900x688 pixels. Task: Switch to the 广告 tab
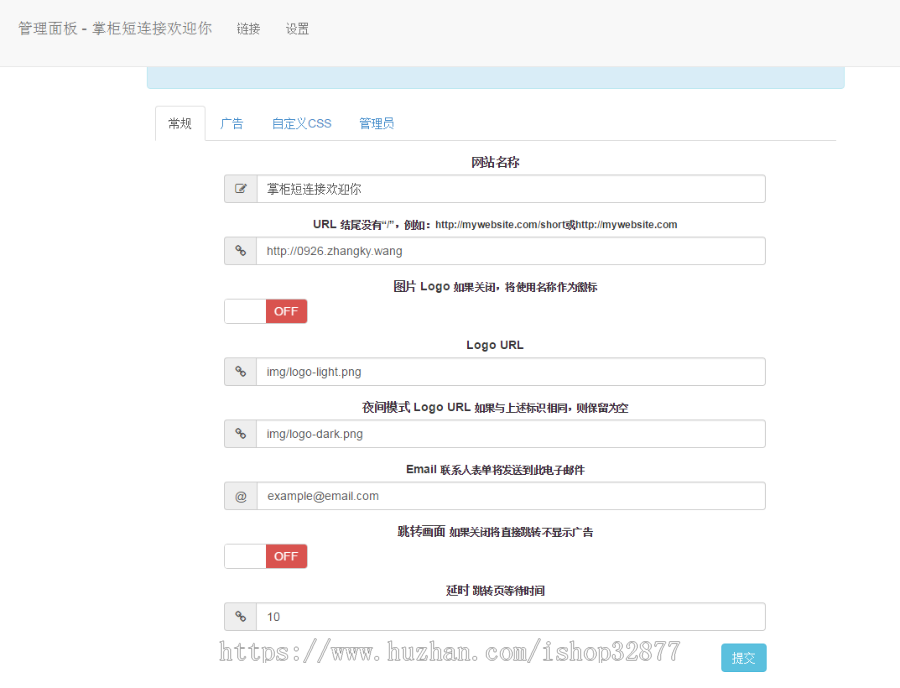232,123
